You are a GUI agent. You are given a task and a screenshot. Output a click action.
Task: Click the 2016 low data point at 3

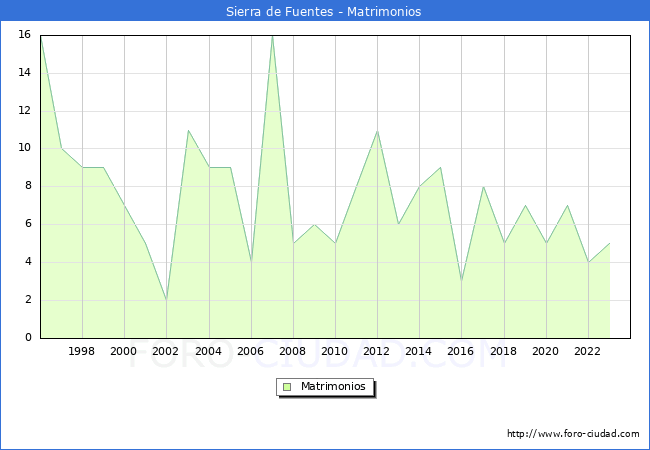point(461,281)
